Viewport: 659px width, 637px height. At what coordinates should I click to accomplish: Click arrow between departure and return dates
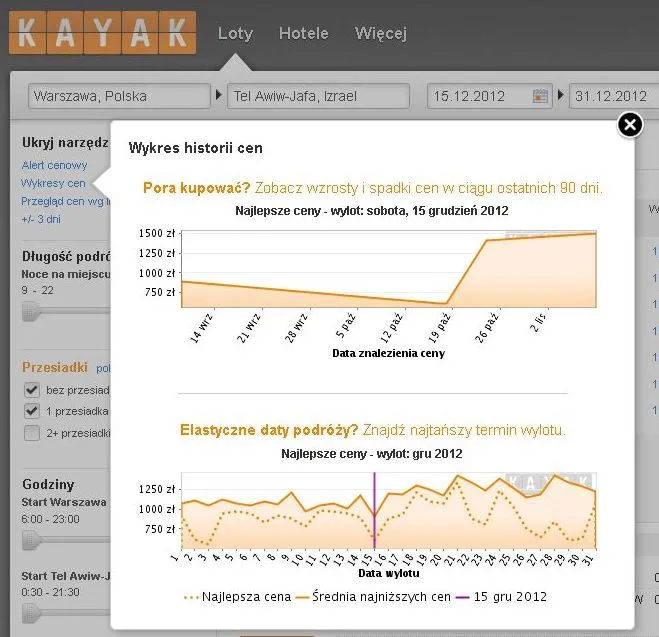[x=561, y=95]
